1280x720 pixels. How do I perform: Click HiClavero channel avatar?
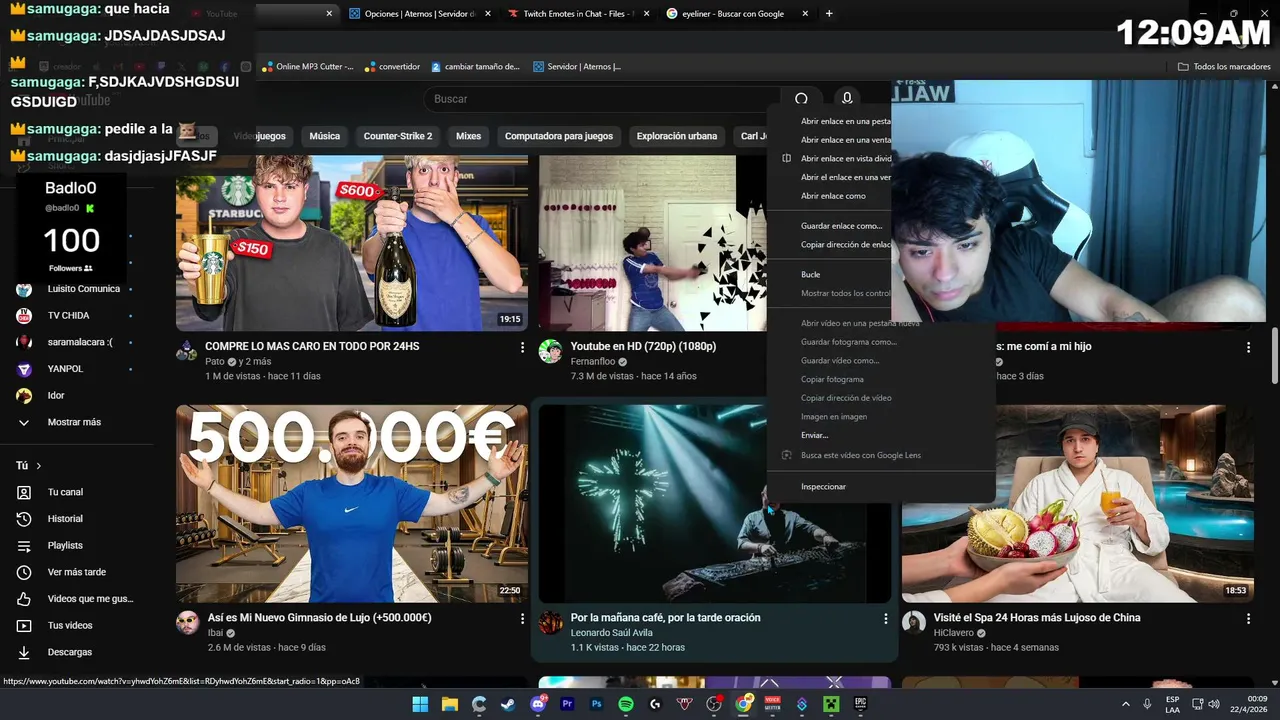click(914, 623)
